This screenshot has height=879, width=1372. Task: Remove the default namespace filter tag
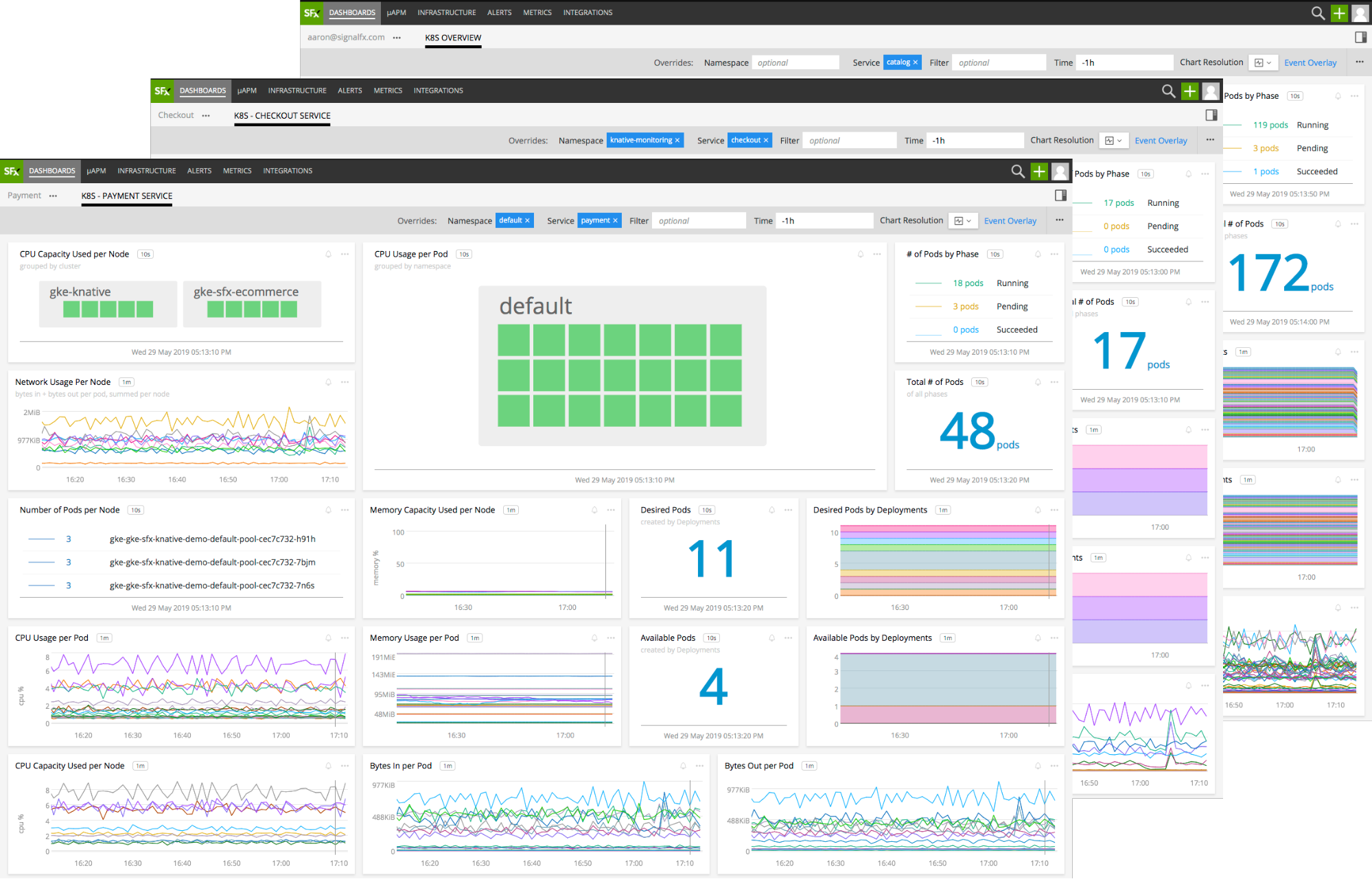click(x=527, y=220)
